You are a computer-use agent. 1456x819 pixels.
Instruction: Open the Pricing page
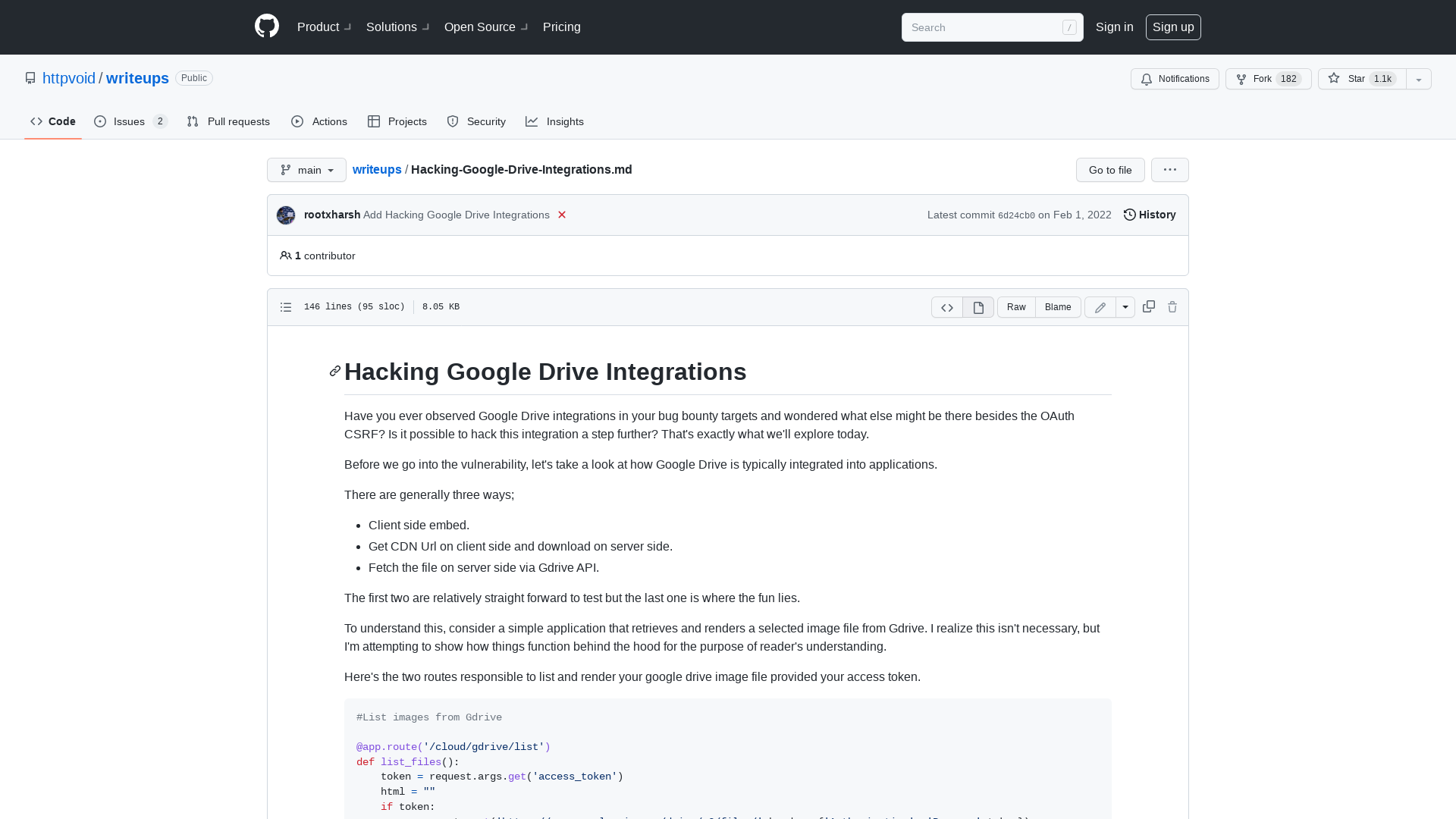pos(562,27)
